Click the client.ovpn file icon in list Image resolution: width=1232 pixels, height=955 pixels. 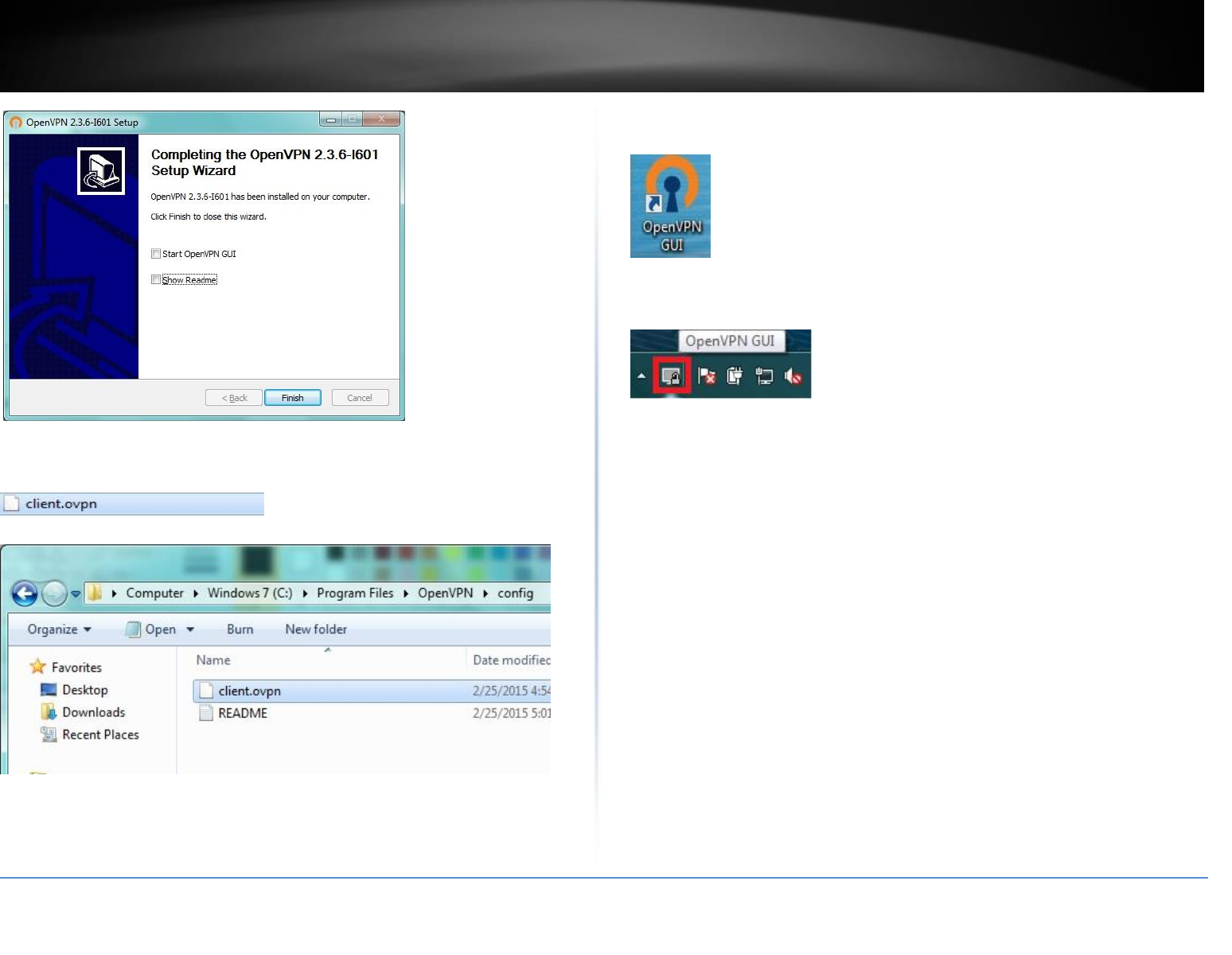coord(206,691)
